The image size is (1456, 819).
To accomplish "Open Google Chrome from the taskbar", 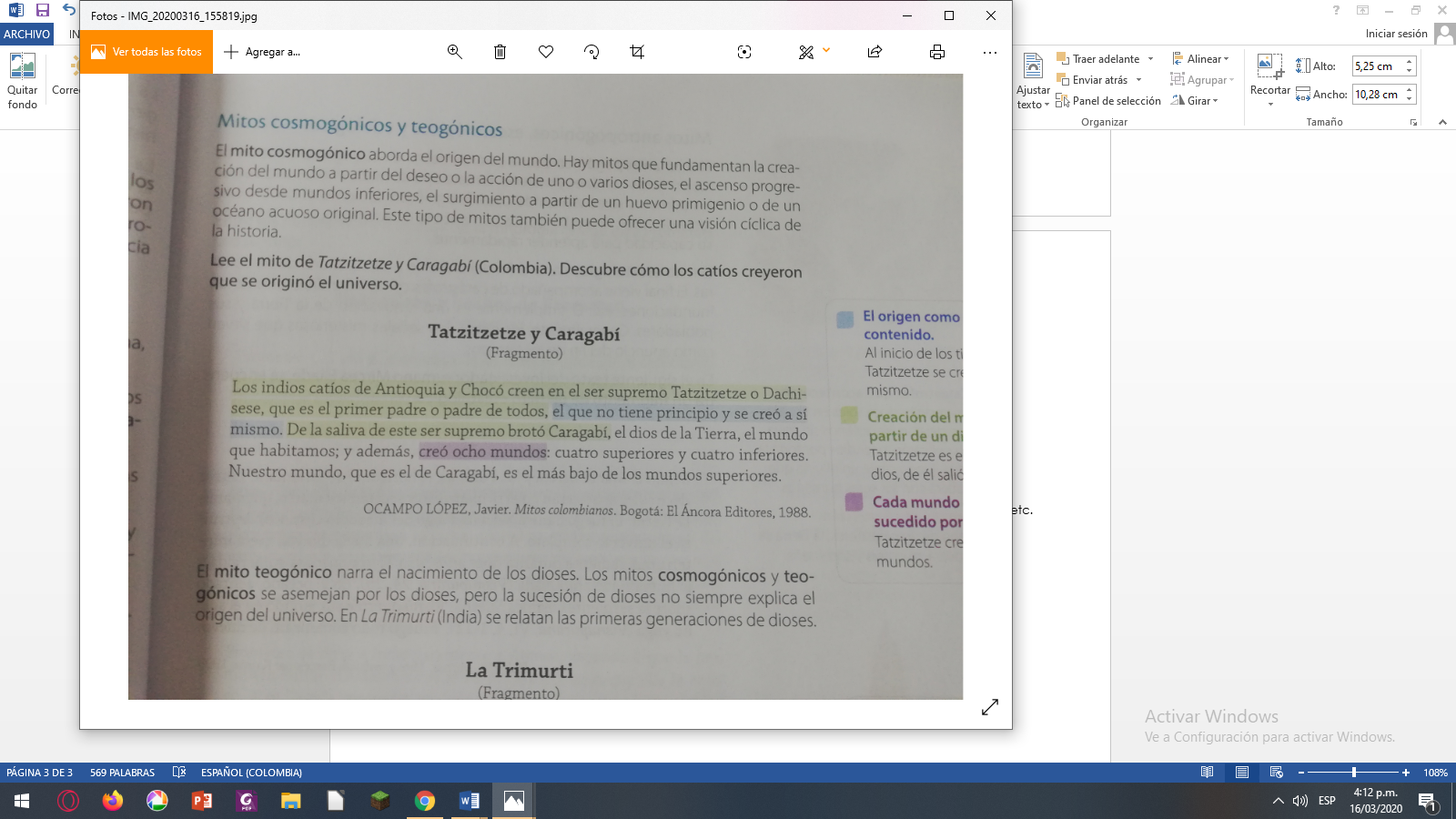I will tap(425, 801).
